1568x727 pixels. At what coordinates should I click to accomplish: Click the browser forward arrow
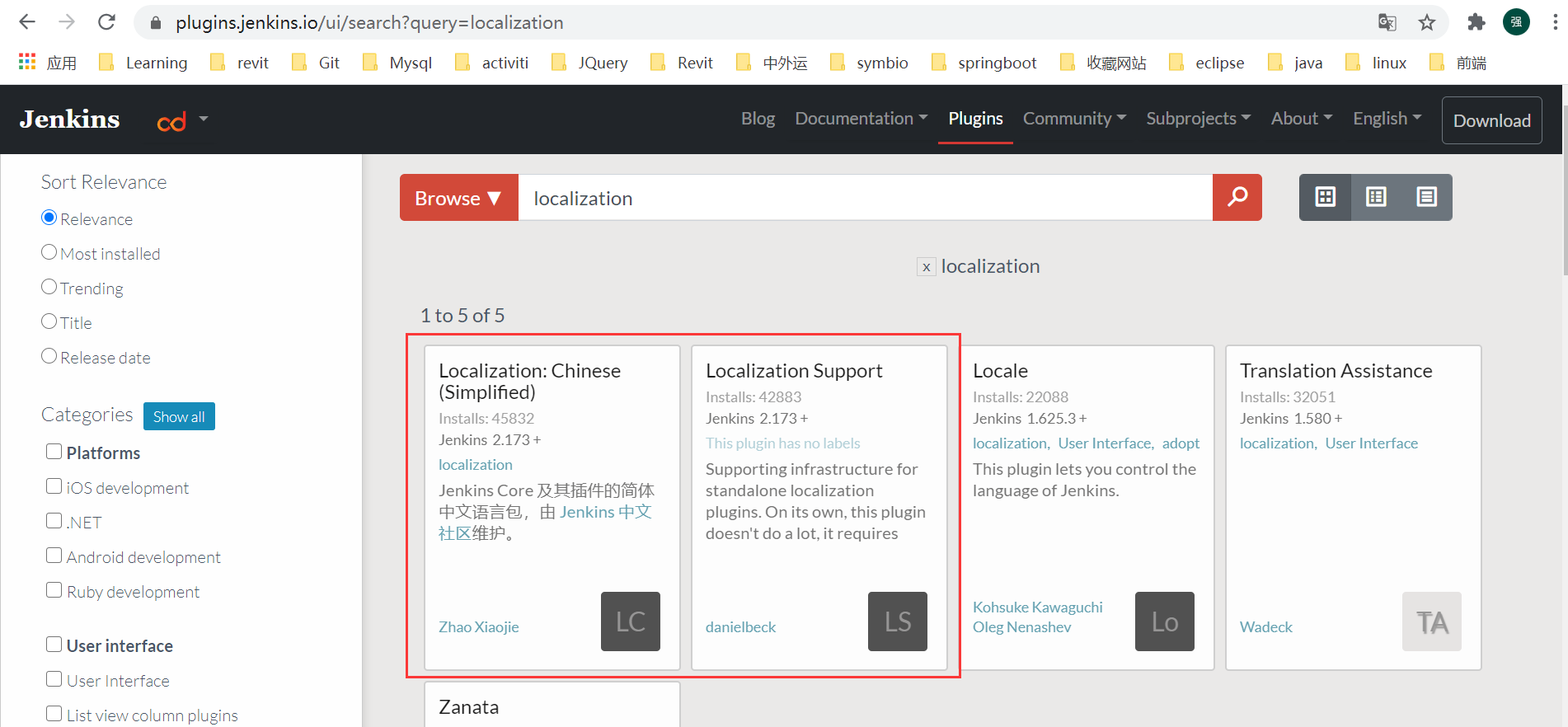tap(67, 22)
